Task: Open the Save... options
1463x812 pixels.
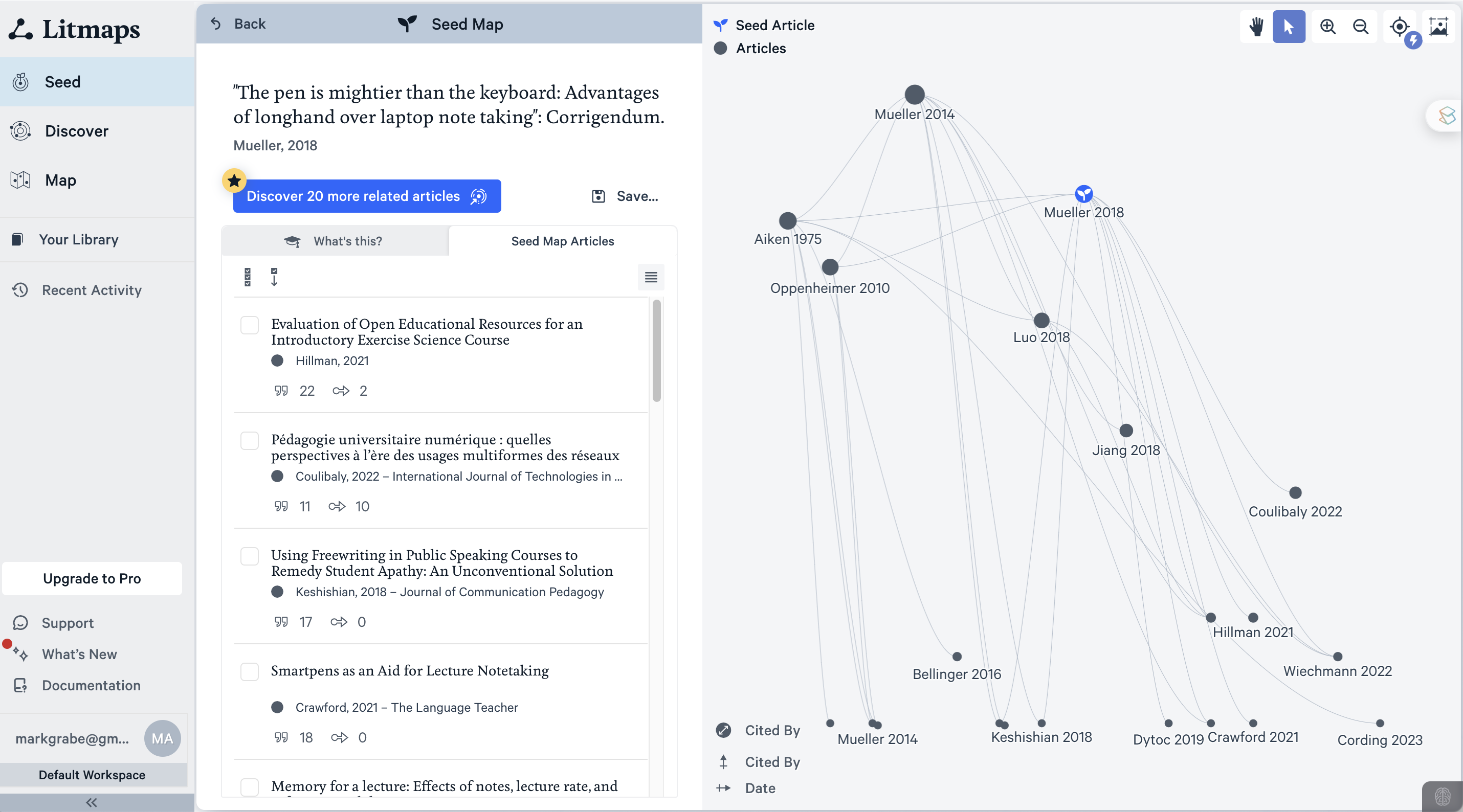Action: 625,196
